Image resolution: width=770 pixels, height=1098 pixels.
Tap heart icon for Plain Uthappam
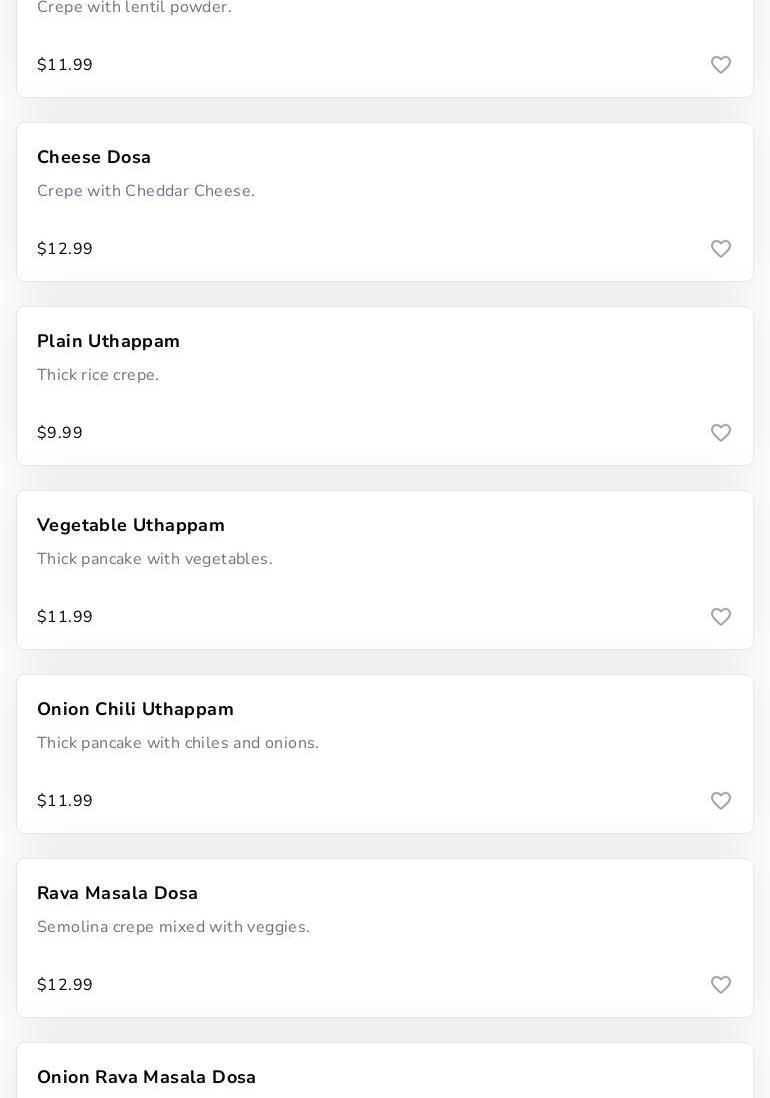721,433
